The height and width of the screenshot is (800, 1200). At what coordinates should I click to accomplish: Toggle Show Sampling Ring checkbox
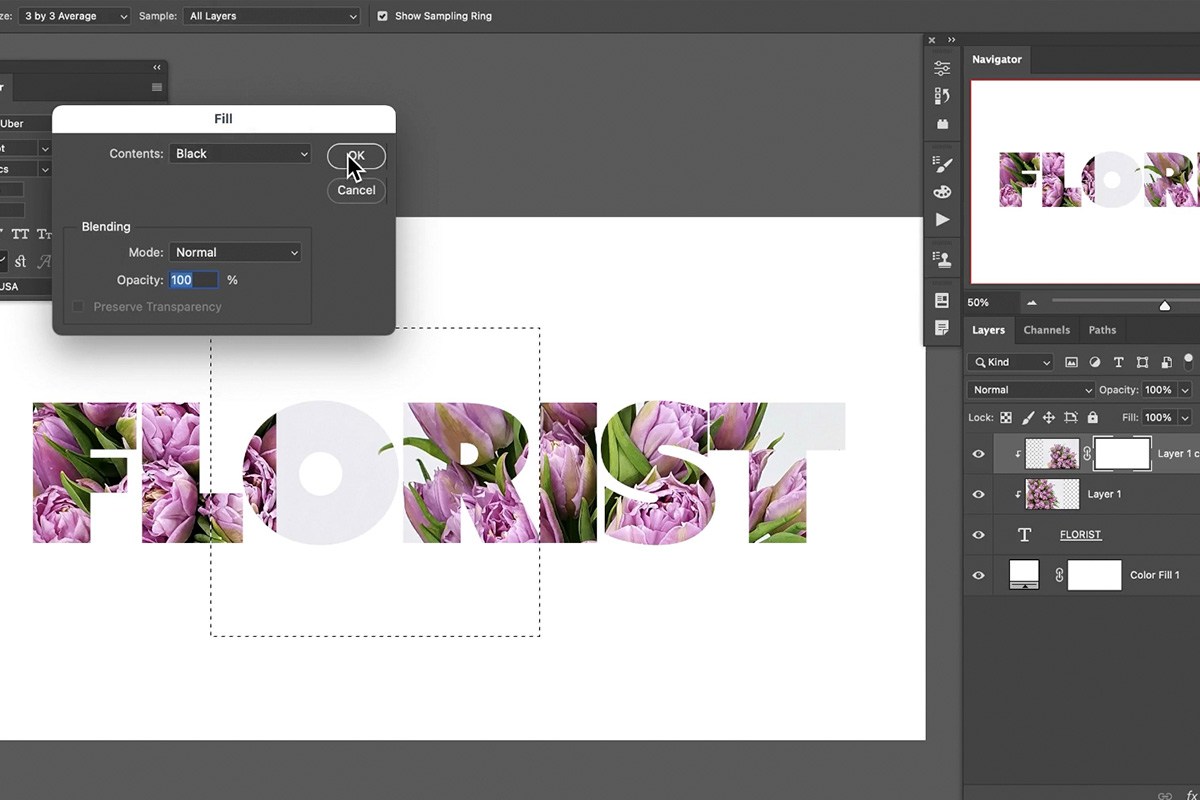point(382,16)
